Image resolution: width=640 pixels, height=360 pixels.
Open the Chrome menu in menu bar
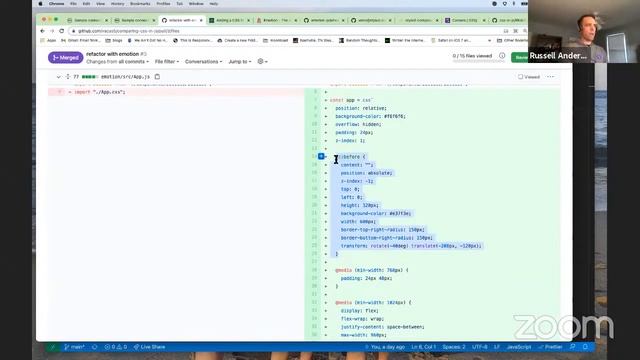(56, 4)
